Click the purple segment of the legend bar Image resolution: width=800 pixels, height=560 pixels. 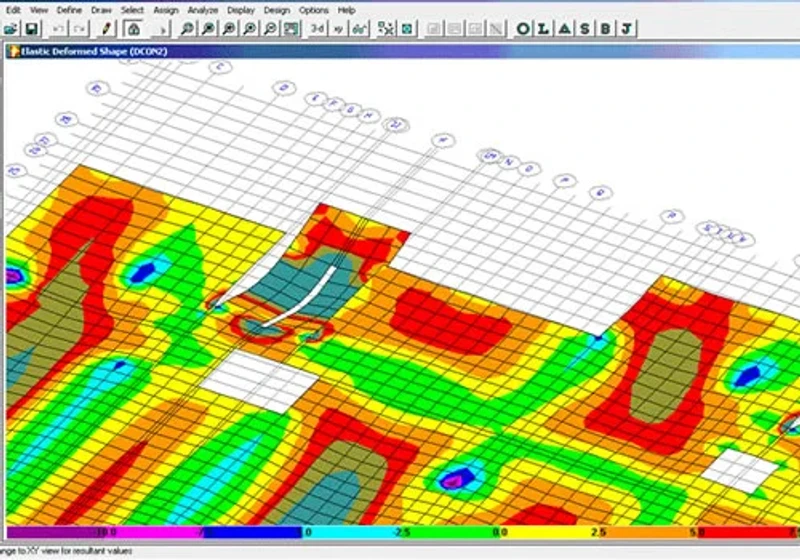pyautogui.click(x=56, y=532)
